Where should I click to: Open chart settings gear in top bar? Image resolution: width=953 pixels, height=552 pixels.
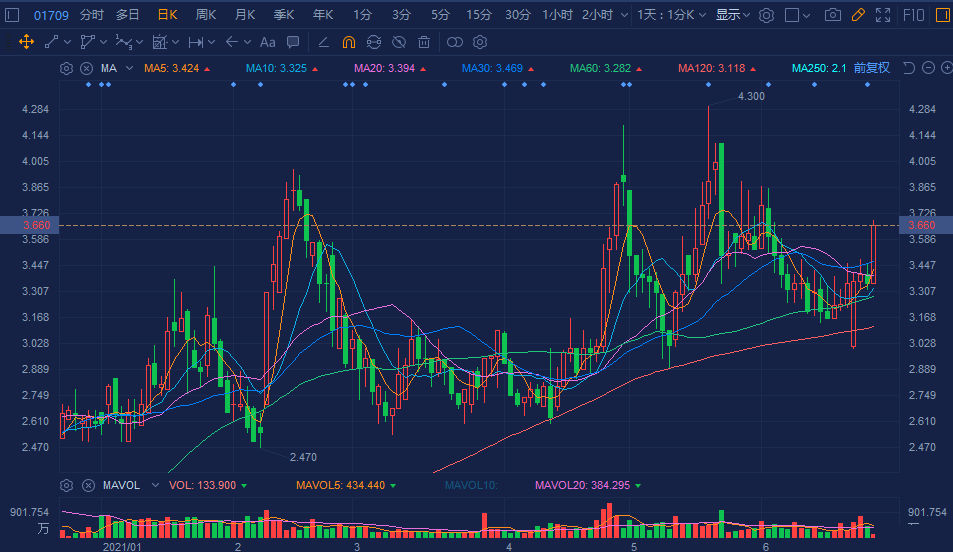pos(766,15)
